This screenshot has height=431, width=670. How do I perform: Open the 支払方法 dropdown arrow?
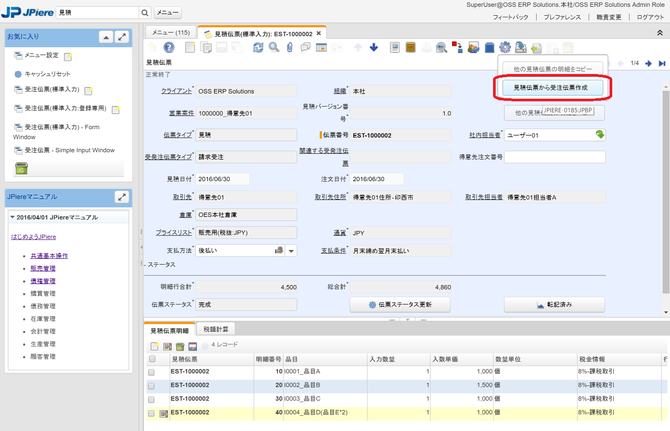pos(291,251)
